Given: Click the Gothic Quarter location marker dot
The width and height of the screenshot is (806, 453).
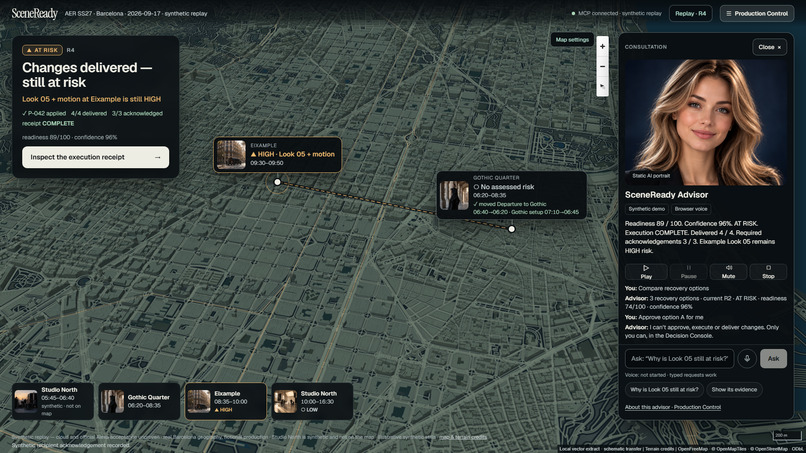Looking at the screenshot, I should pyautogui.click(x=511, y=229).
